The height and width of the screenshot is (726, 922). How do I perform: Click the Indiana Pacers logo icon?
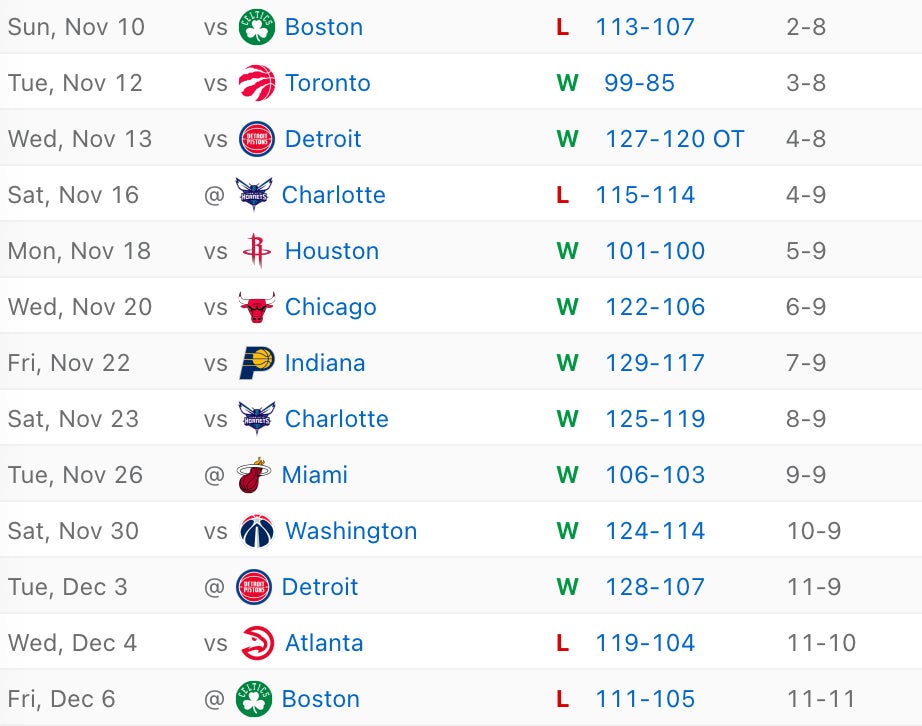tap(257, 363)
